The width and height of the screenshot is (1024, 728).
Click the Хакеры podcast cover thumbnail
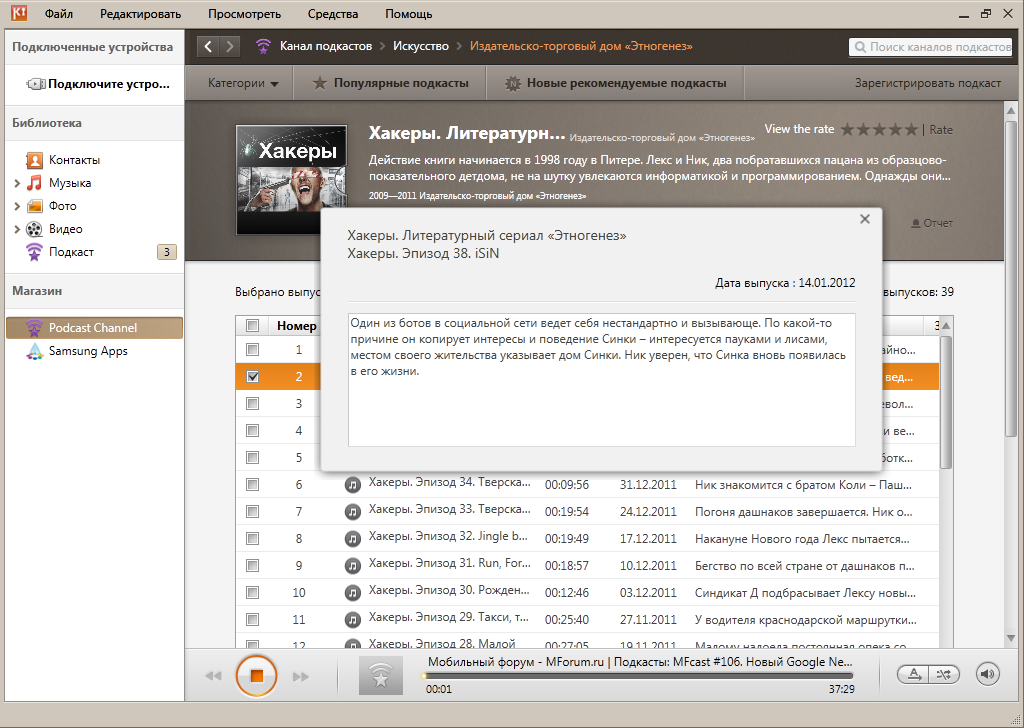pyautogui.click(x=291, y=180)
